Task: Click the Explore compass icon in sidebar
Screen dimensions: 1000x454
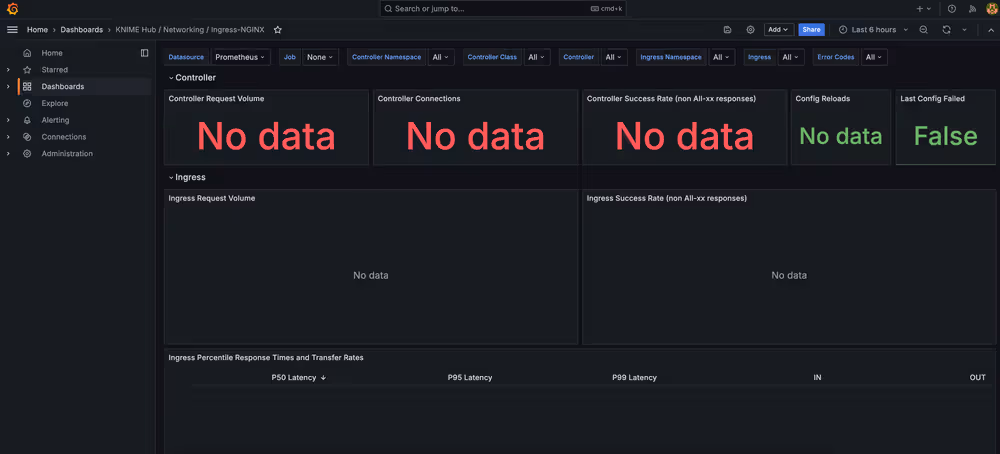Action: point(27,103)
